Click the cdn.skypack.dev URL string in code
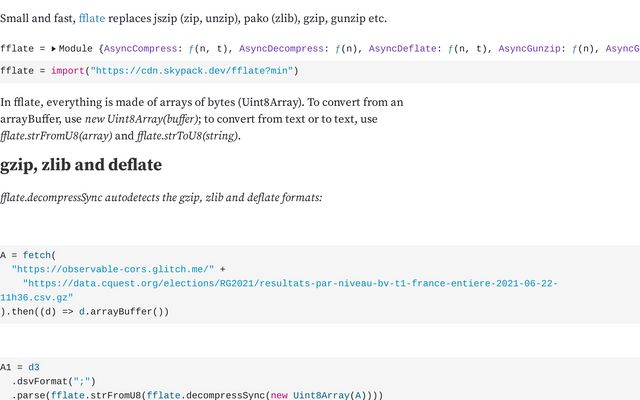Viewport: 640px width, 400px height. [192, 71]
